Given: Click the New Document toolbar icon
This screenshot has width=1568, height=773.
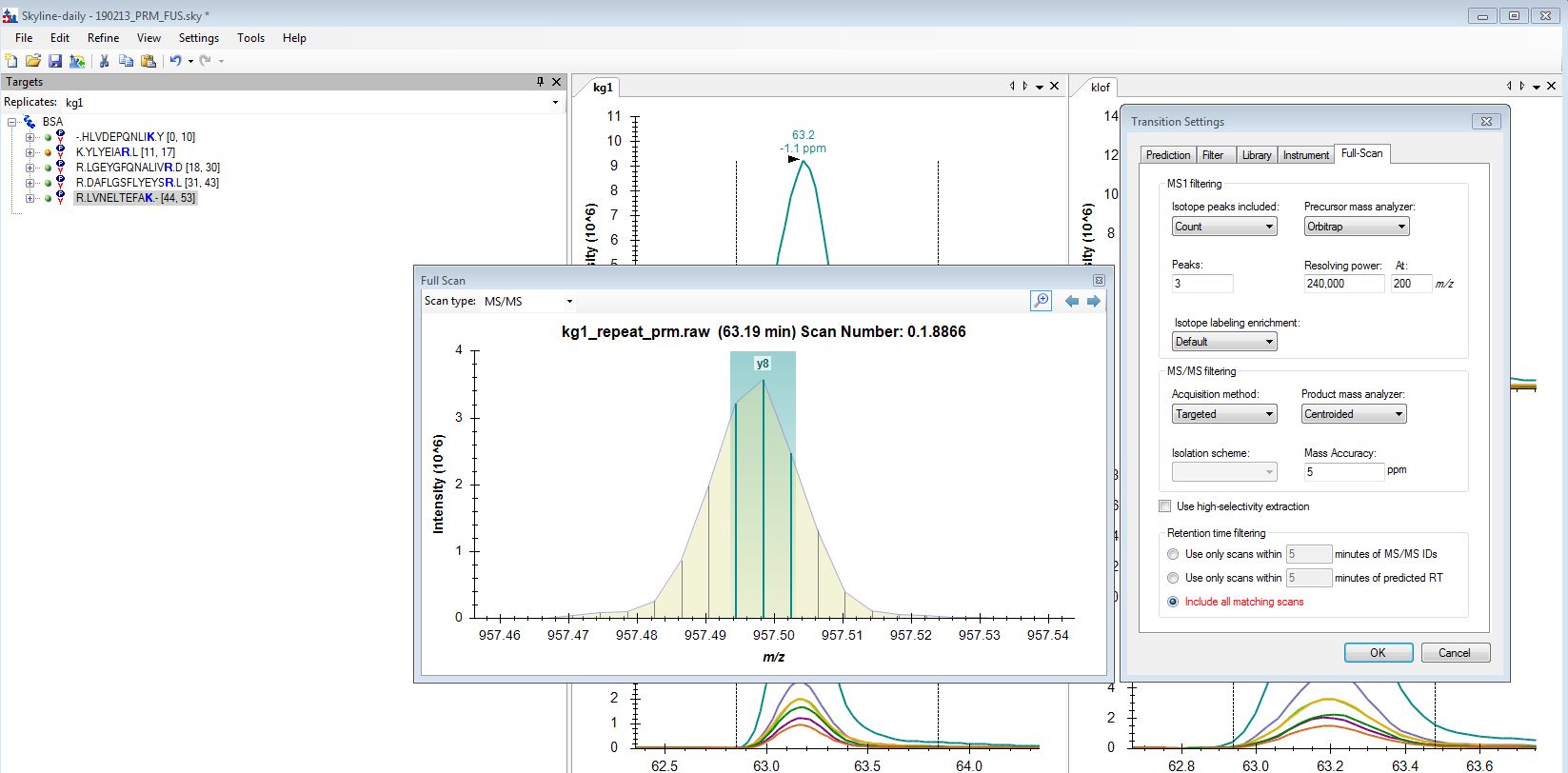Looking at the screenshot, I should click(11, 61).
